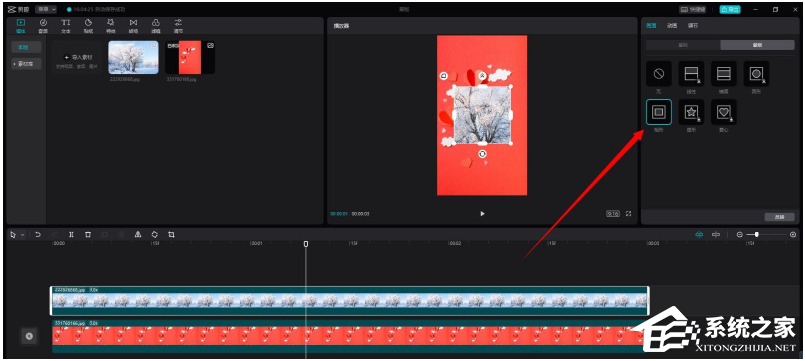Select the None (无) mask option
Screen dimensions: 805x361
point(659,74)
